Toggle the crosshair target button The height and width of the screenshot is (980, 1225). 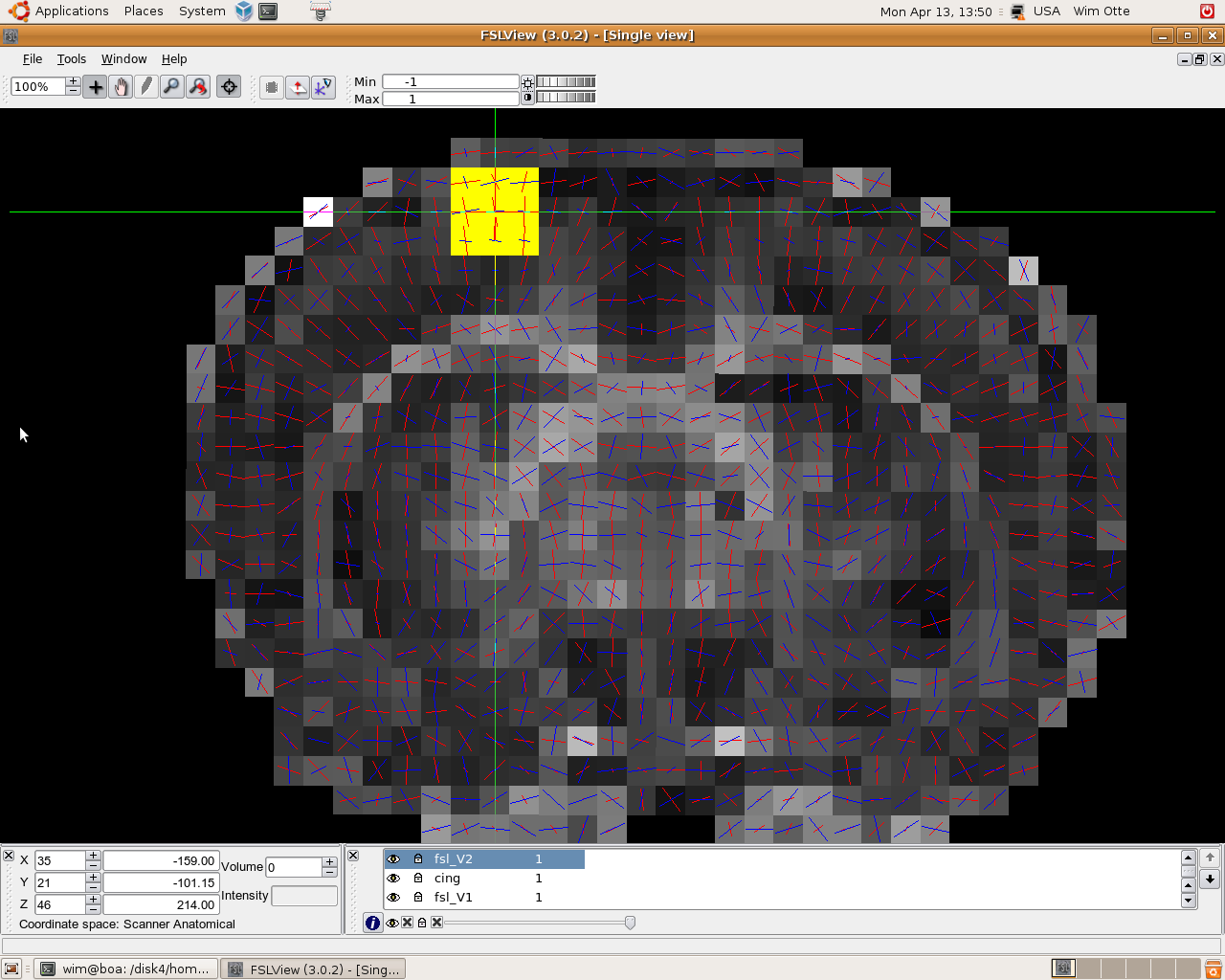click(229, 87)
